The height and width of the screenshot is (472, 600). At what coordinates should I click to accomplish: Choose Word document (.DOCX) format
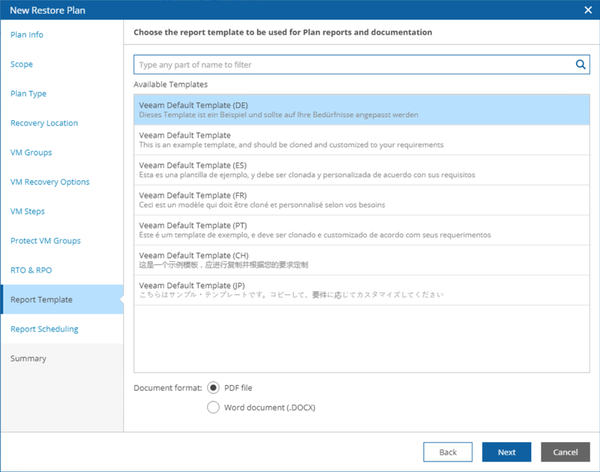(x=213, y=407)
